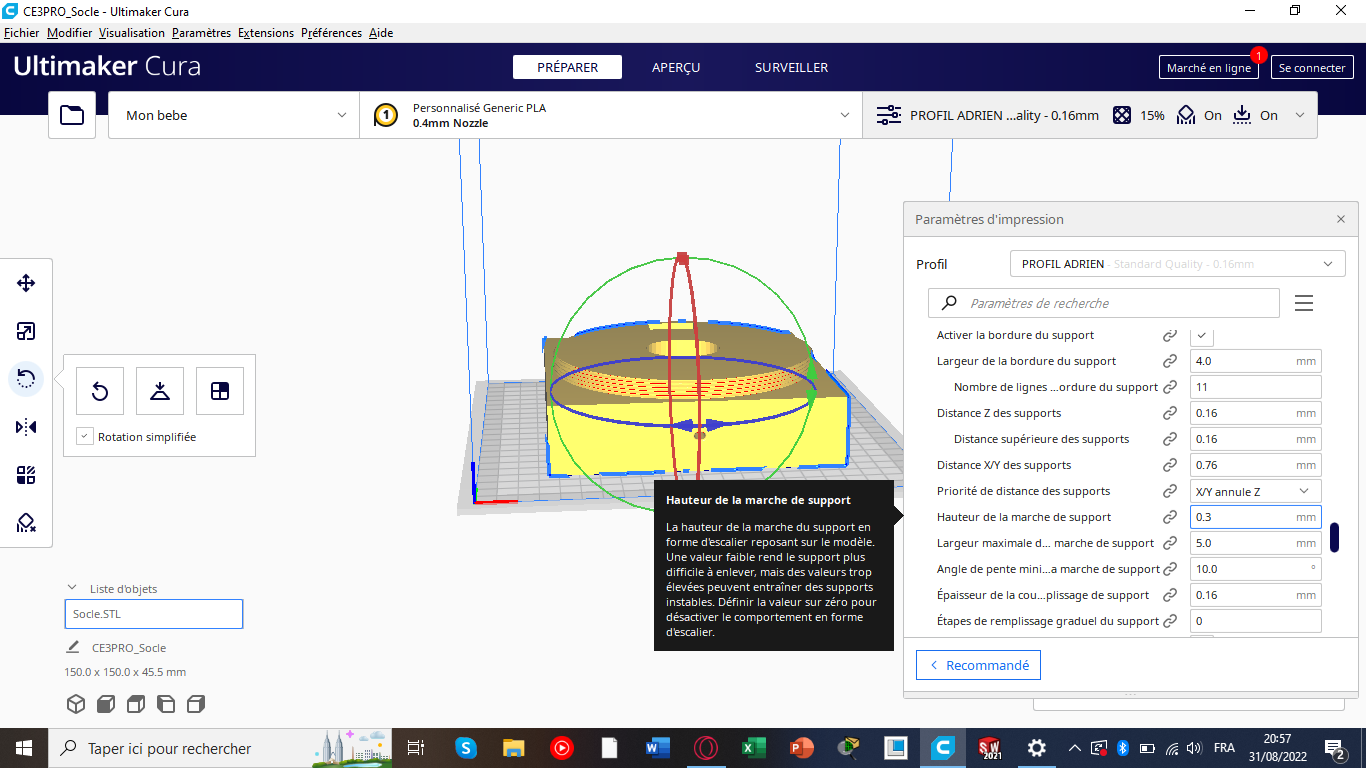
Task: Collapse the print settings summary chevron
Action: tap(1300, 115)
